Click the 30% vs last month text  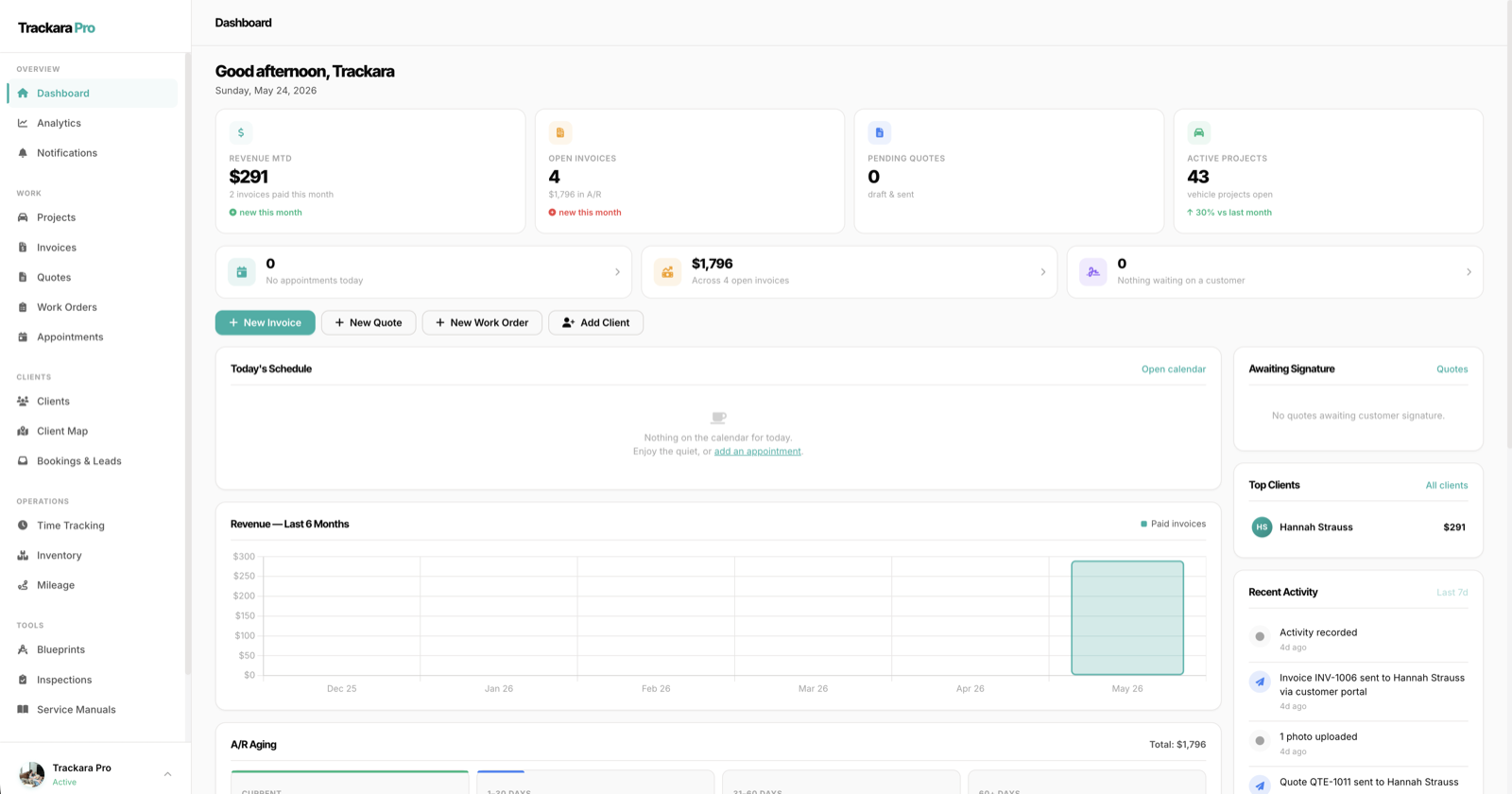[x=1233, y=213]
